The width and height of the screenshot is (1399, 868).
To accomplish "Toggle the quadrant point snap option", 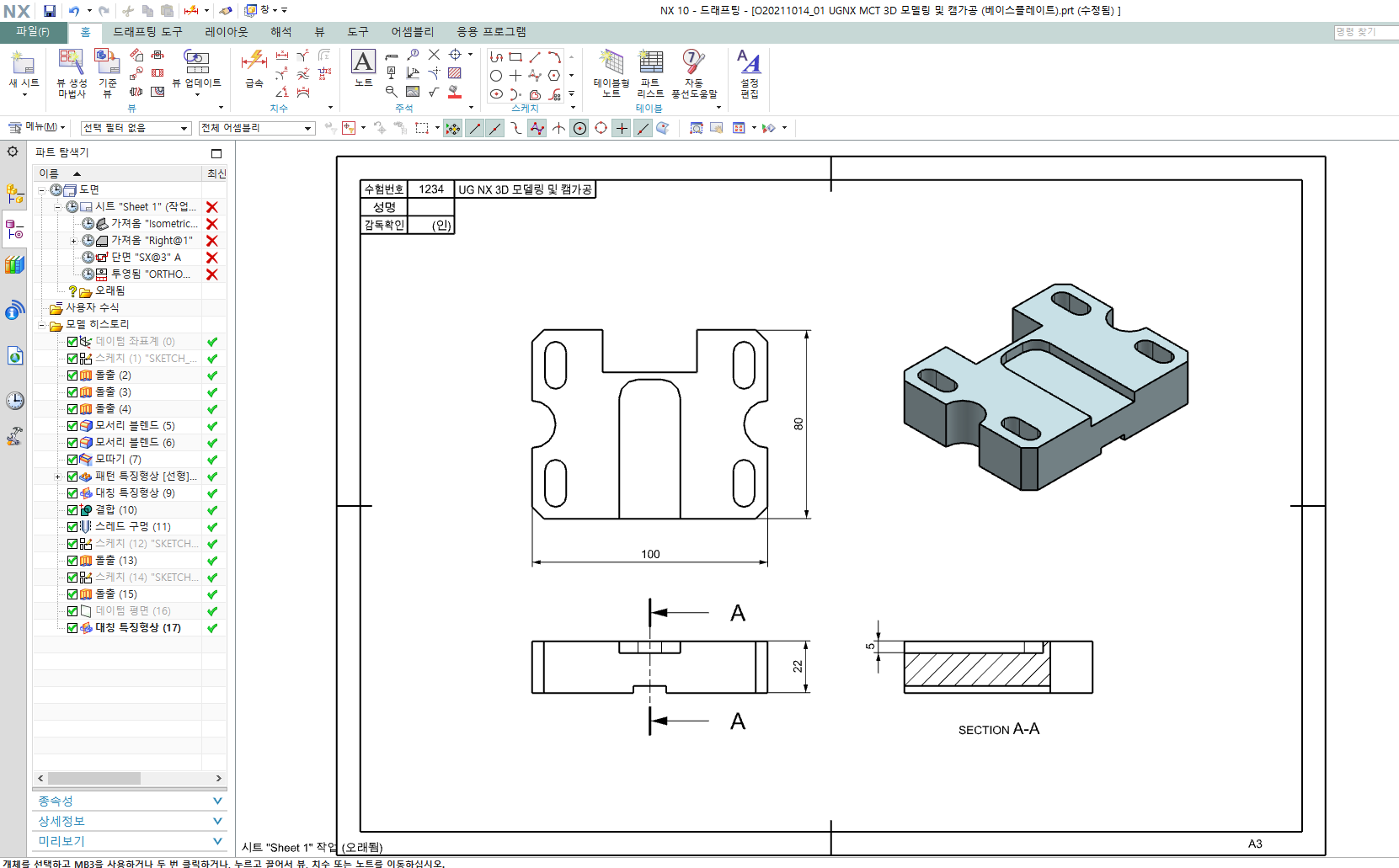I will click(601, 128).
